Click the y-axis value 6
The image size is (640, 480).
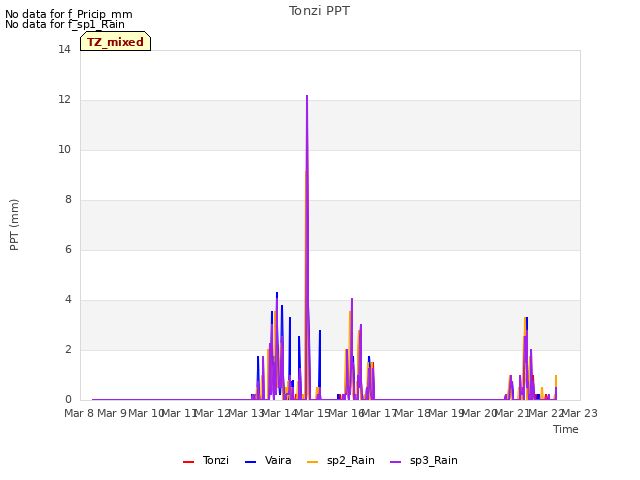[x=68, y=250]
